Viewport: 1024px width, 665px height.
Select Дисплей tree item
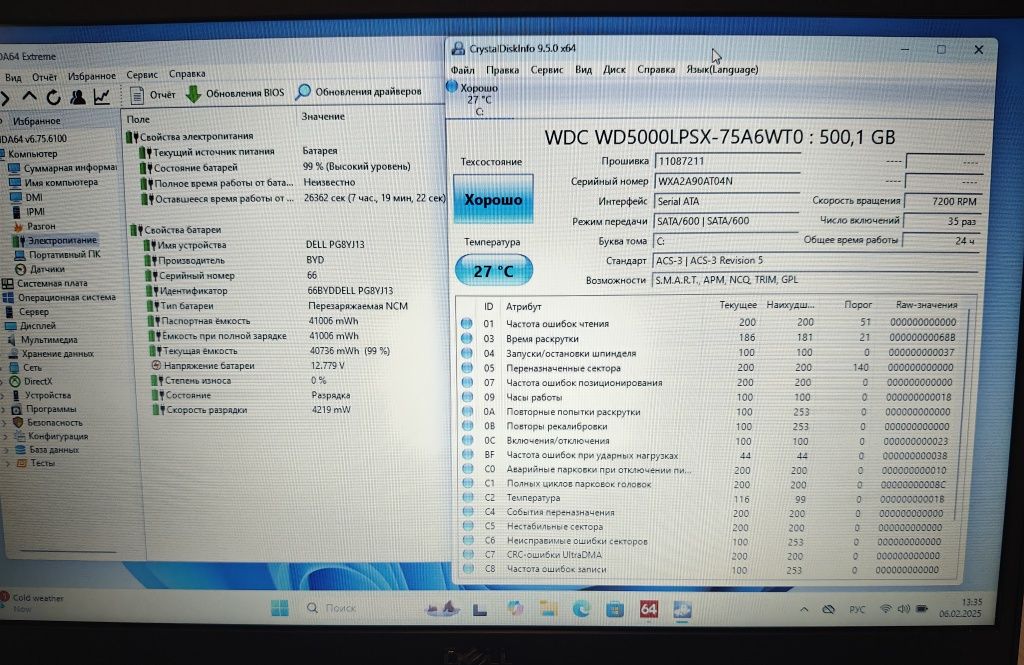(30, 325)
